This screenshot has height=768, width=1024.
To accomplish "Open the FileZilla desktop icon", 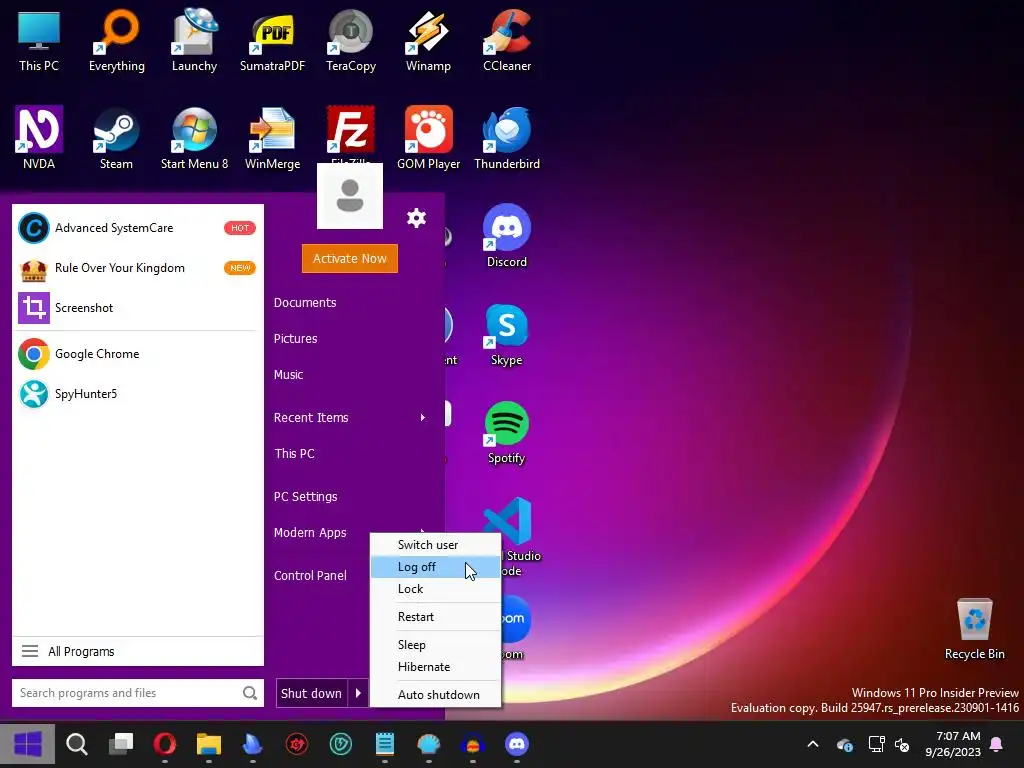I will (351, 133).
